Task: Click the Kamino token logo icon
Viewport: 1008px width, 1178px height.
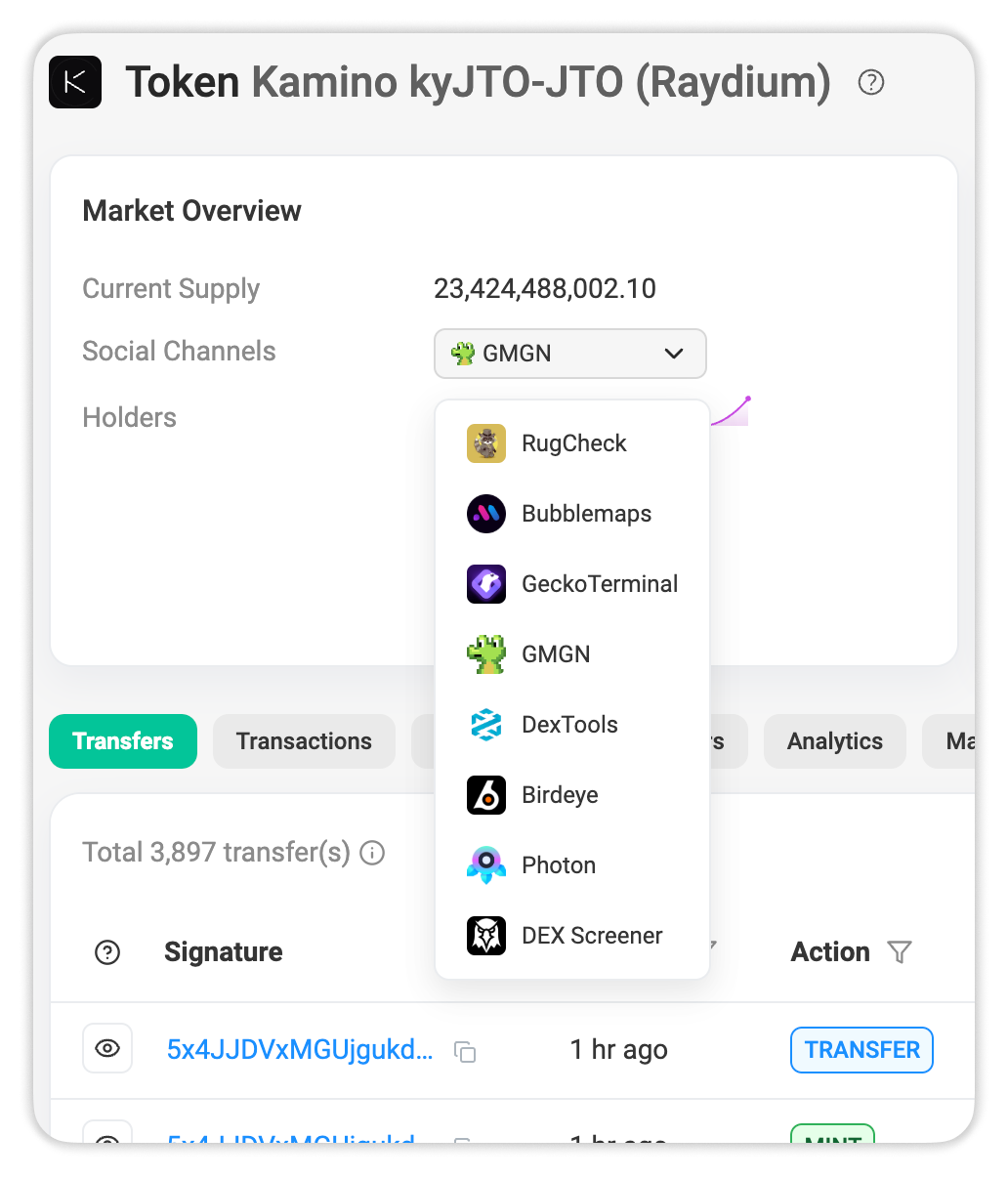Action: pyautogui.click(x=75, y=82)
